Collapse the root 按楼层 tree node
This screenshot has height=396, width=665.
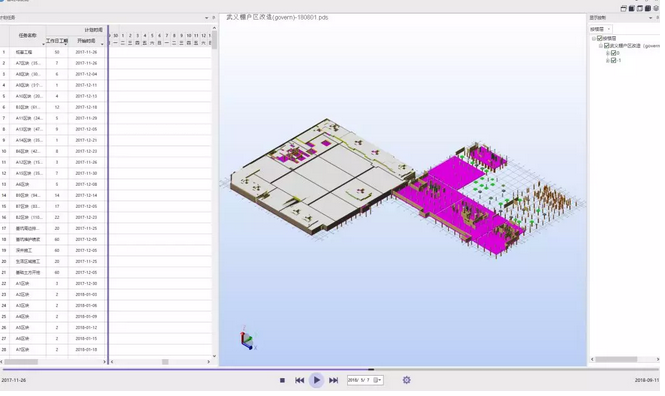pyautogui.click(x=594, y=39)
